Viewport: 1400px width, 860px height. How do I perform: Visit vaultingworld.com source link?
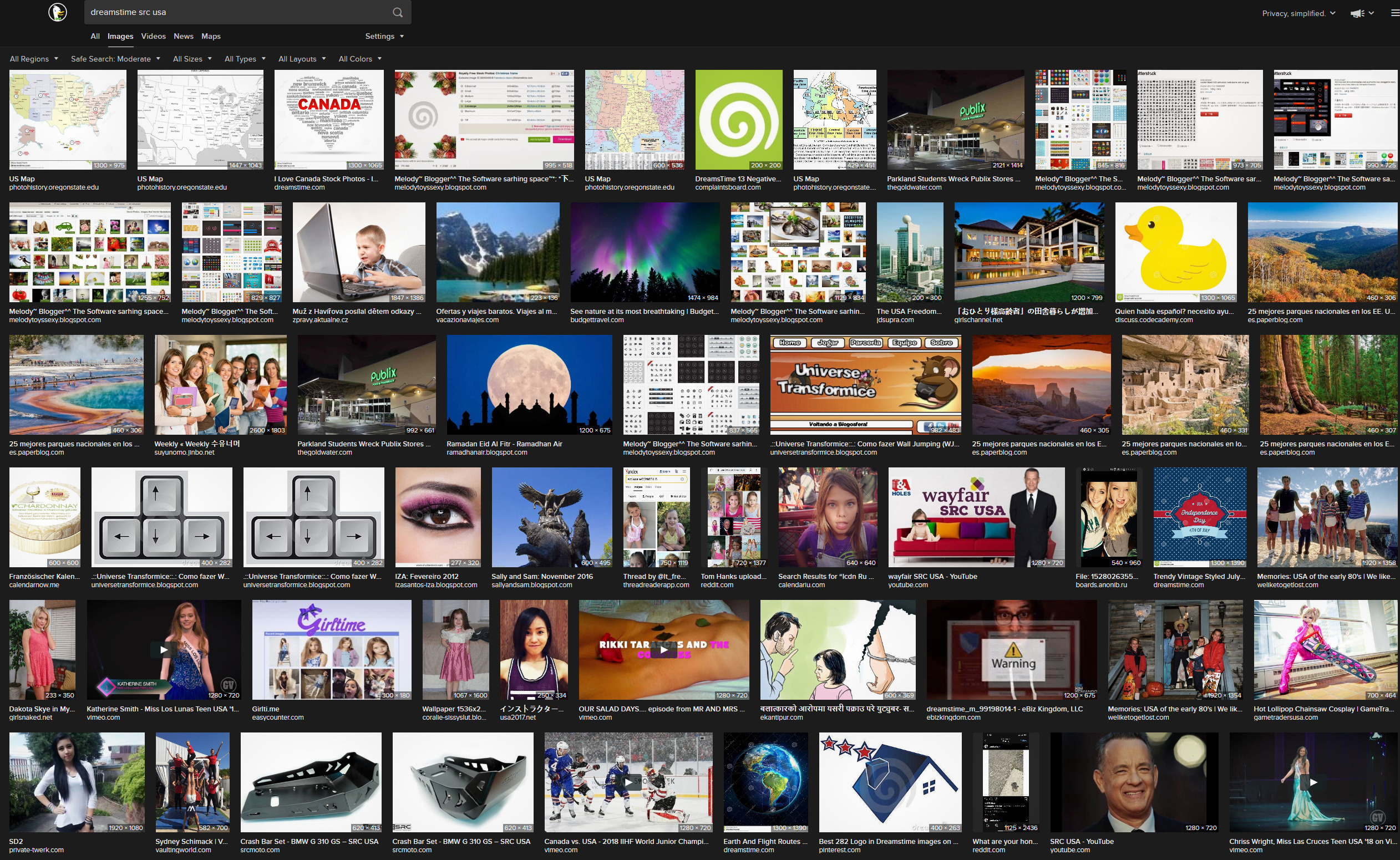183,850
